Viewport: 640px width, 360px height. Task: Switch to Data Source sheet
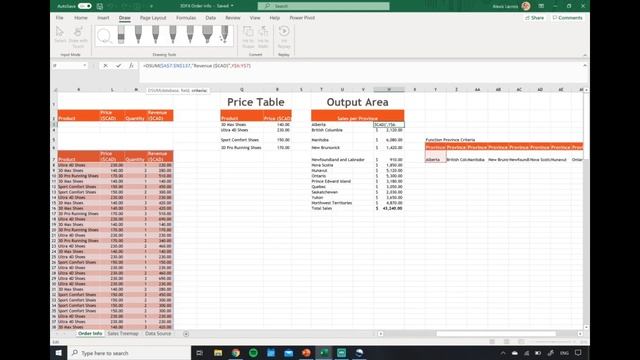coord(158,334)
